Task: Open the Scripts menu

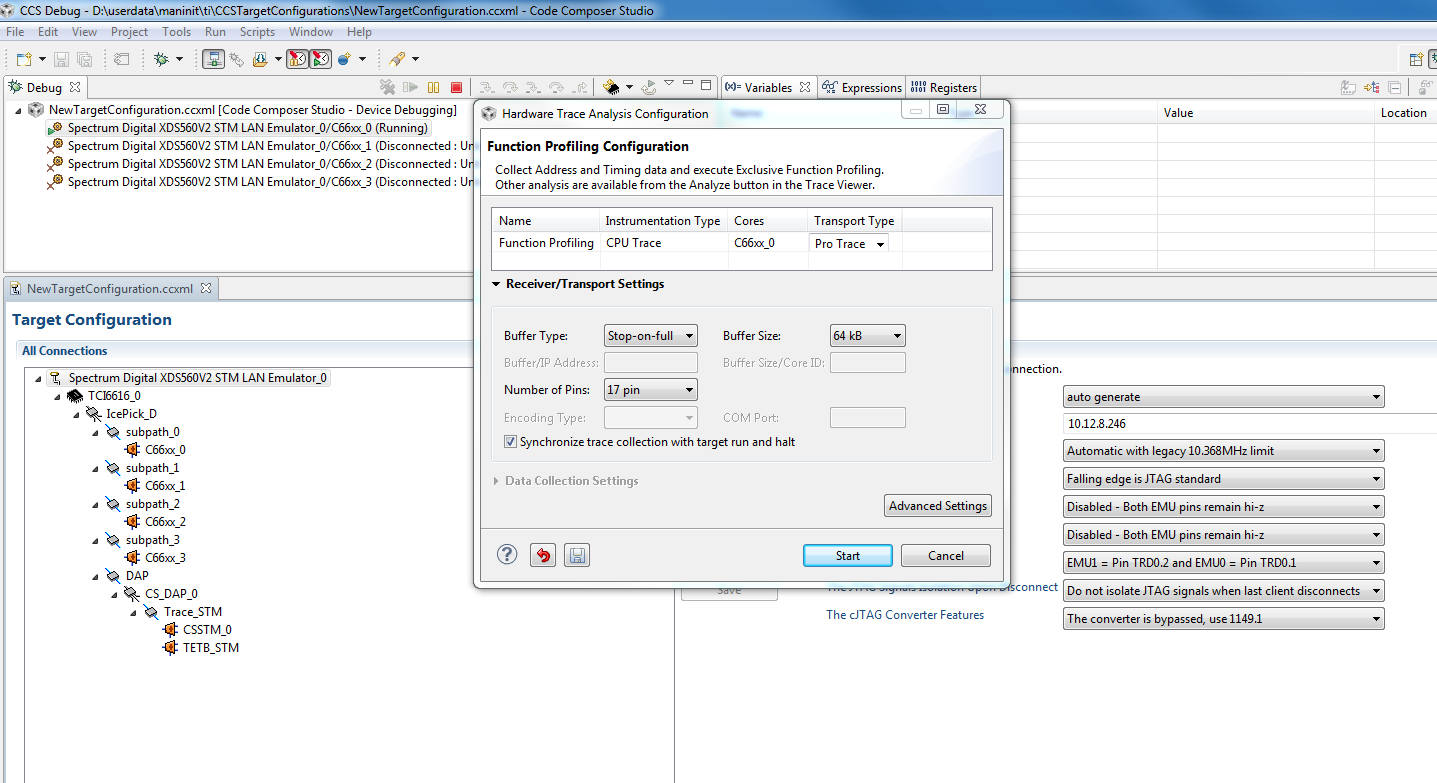Action: coord(257,32)
